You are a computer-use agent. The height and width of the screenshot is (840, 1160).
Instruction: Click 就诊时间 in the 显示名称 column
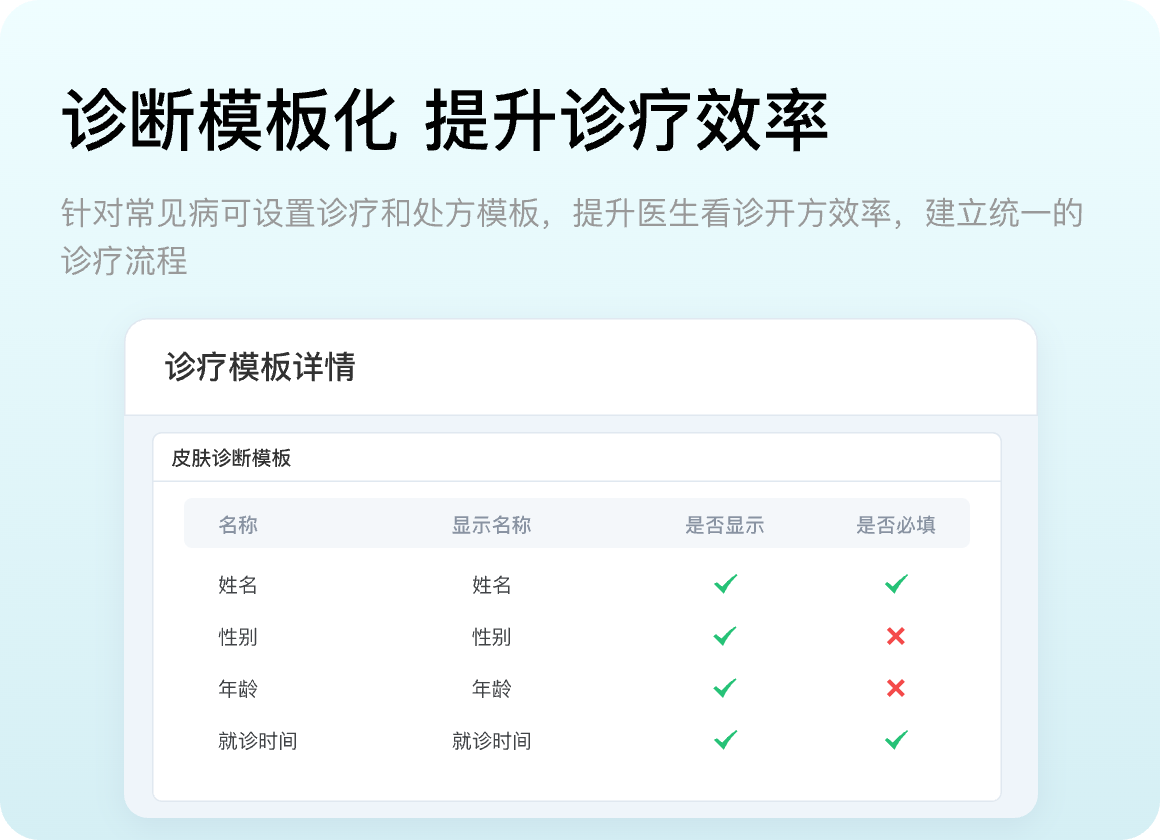pyautogui.click(x=491, y=741)
